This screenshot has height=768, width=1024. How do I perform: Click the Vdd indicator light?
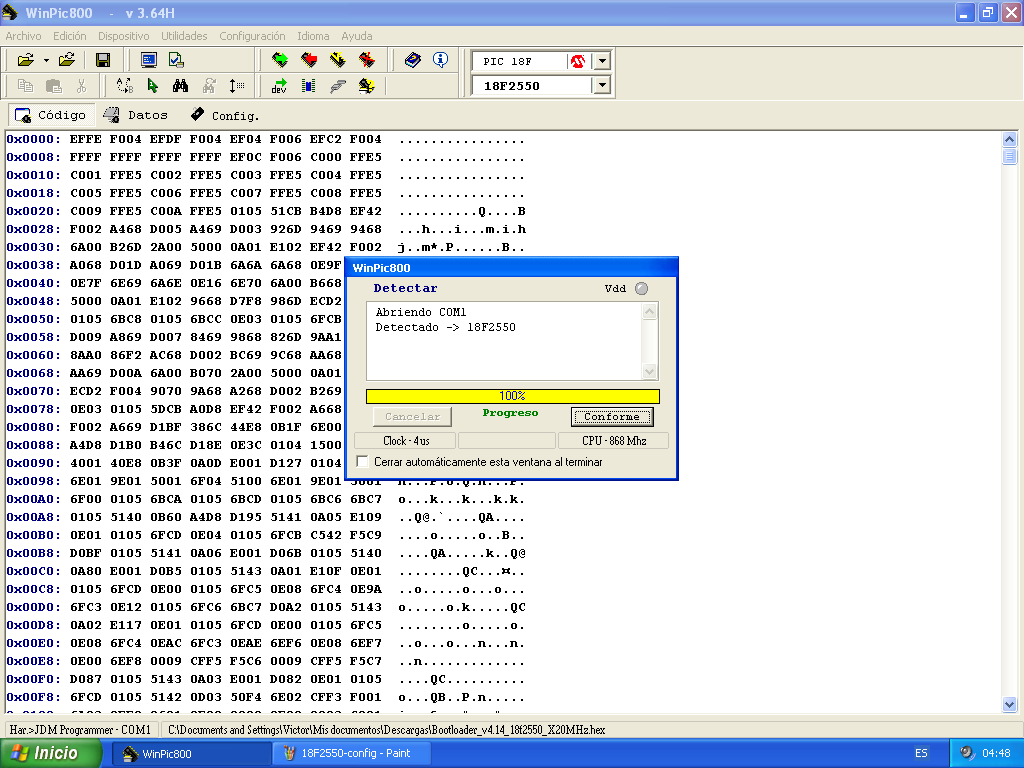pos(641,289)
